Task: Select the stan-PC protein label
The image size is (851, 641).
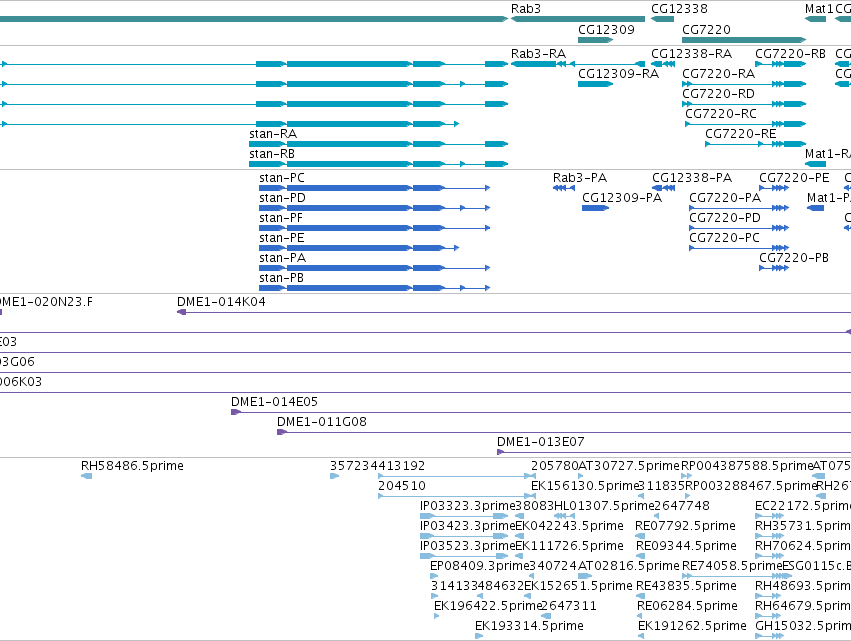Action: click(x=282, y=178)
